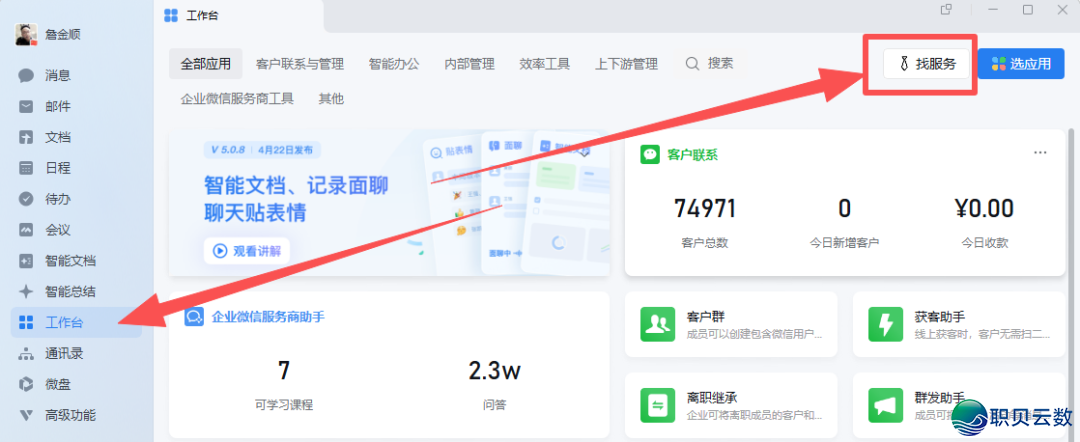Click the 企业微信服务商助手 icon
The image size is (1080, 442).
tap(194, 317)
